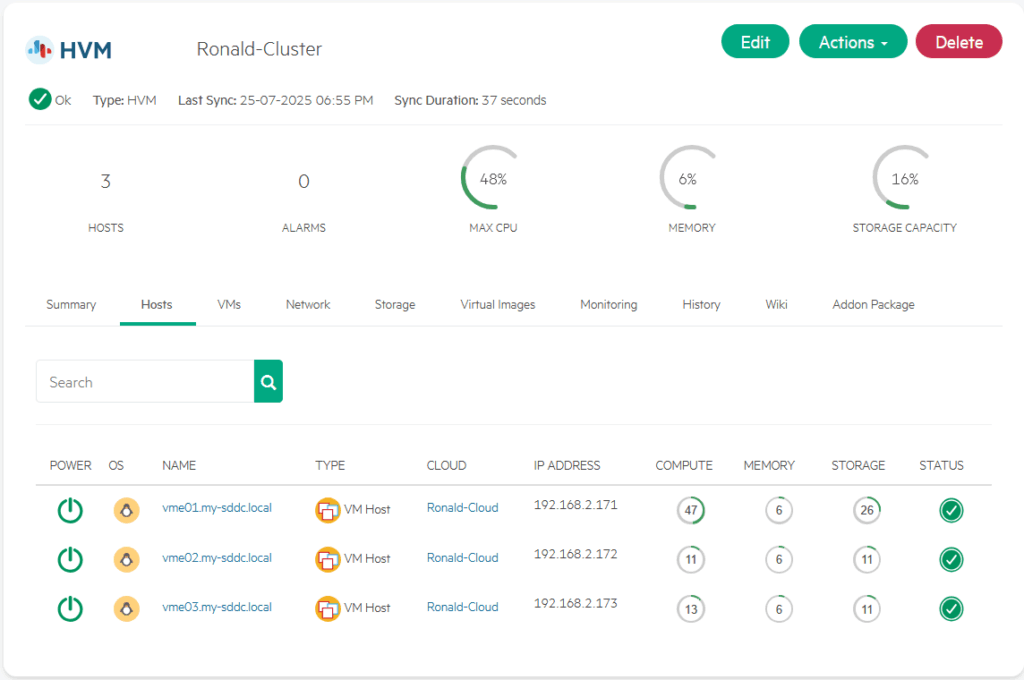Click the red Delete button
Viewport: 1024px width, 680px height.
[x=958, y=42]
